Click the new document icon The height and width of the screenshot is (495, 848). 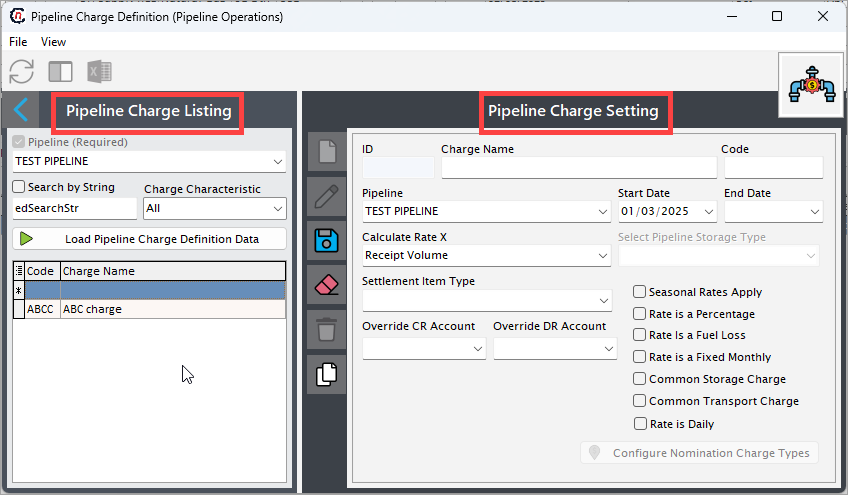pos(327,152)
